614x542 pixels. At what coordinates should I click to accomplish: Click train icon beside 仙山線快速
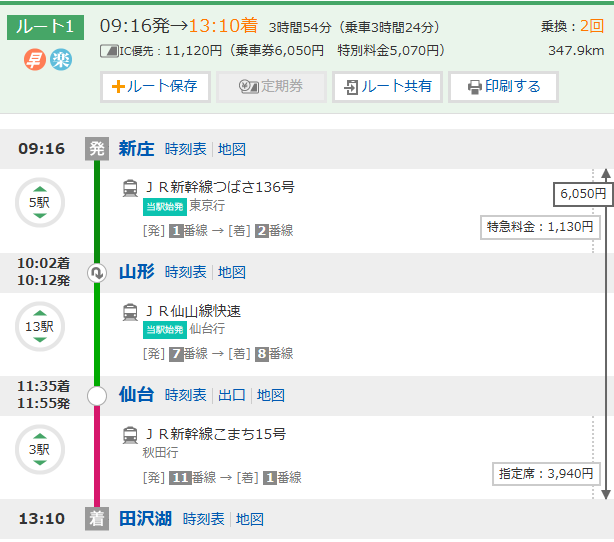(131, 311)
